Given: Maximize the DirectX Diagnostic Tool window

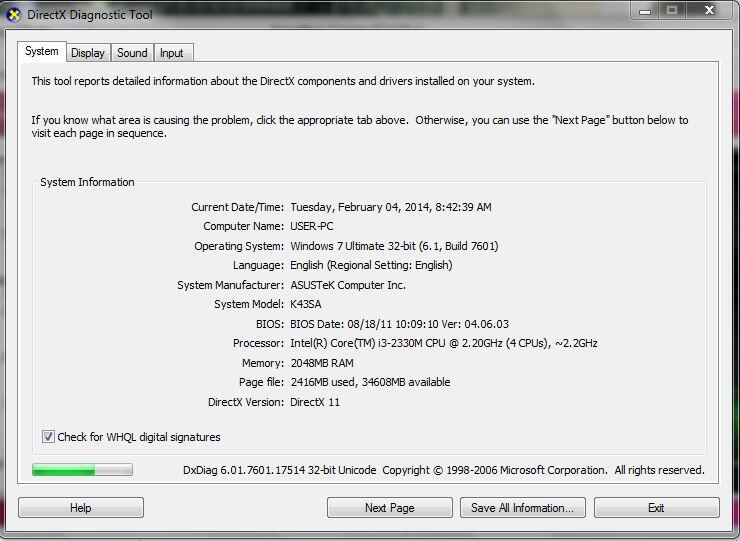Looking at the screenshot, I should (x=672, y=11).
